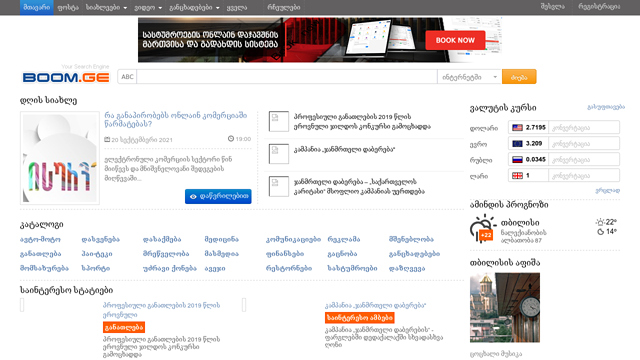Image resolution: width=640 pixels, height=360 pixels.
Task: Open the ფოსტა menu item
Action: [68, 7]
